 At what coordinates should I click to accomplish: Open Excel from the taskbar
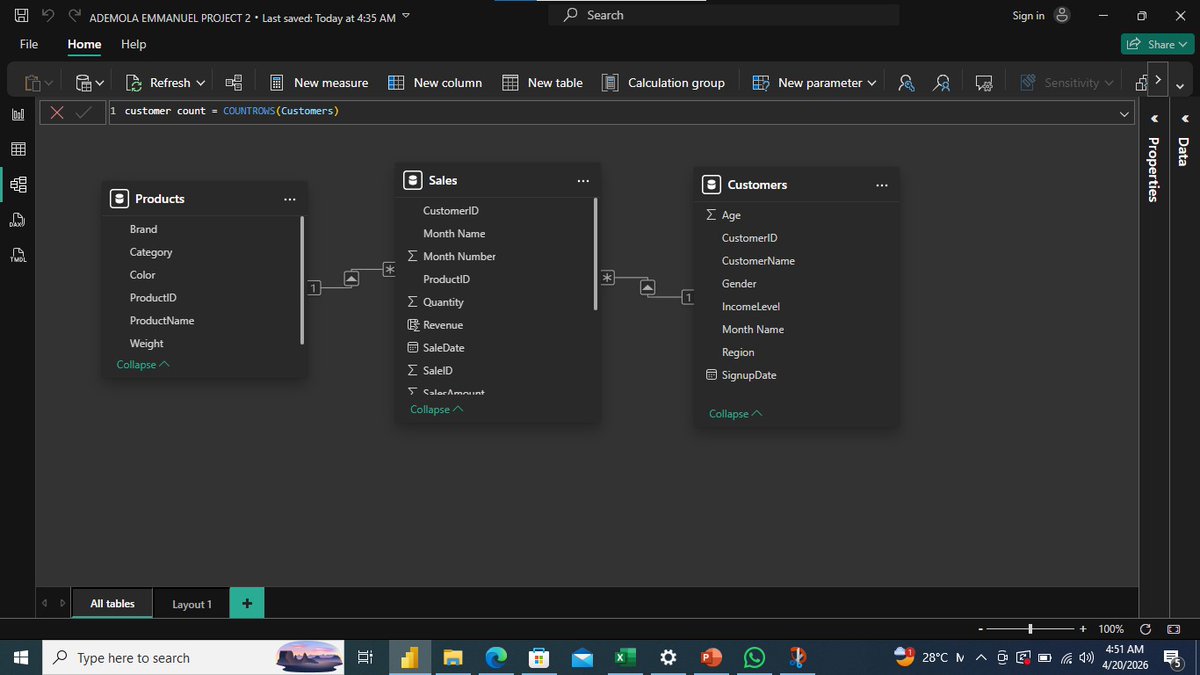(x=625, y=657)
